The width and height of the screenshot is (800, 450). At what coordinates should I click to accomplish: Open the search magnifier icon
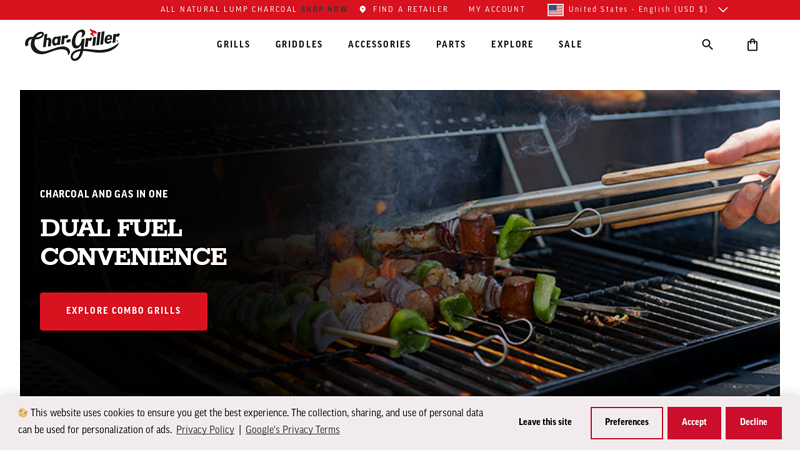coord(707,44)
